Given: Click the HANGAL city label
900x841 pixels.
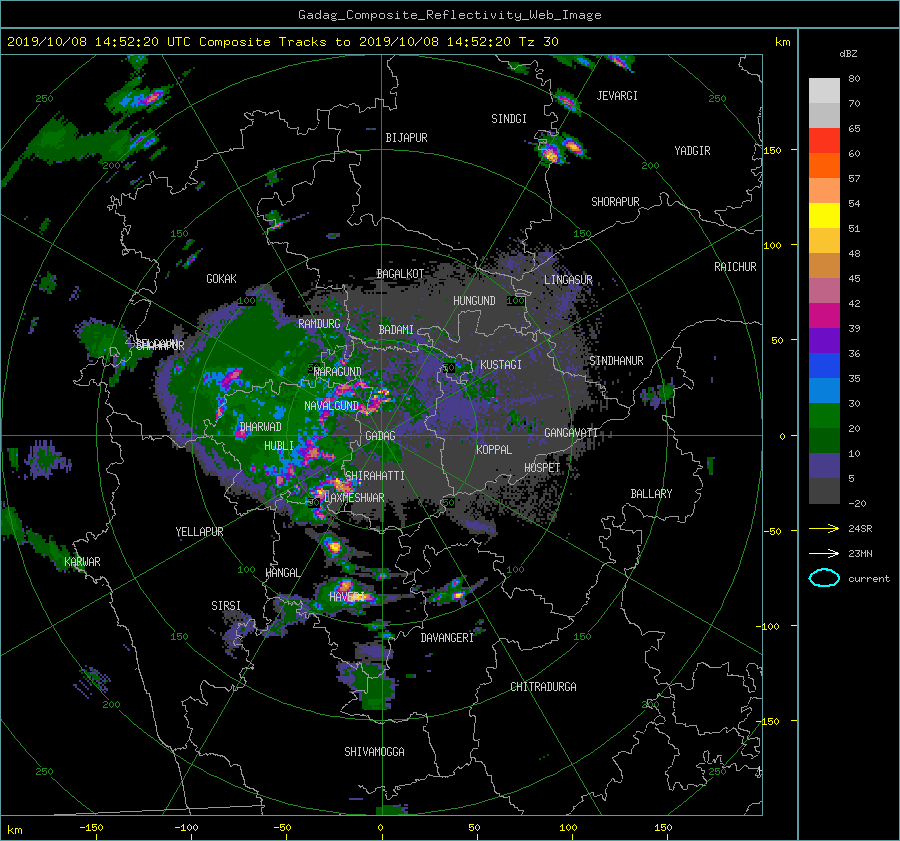Looking at the screenshot, I should 282,573.
